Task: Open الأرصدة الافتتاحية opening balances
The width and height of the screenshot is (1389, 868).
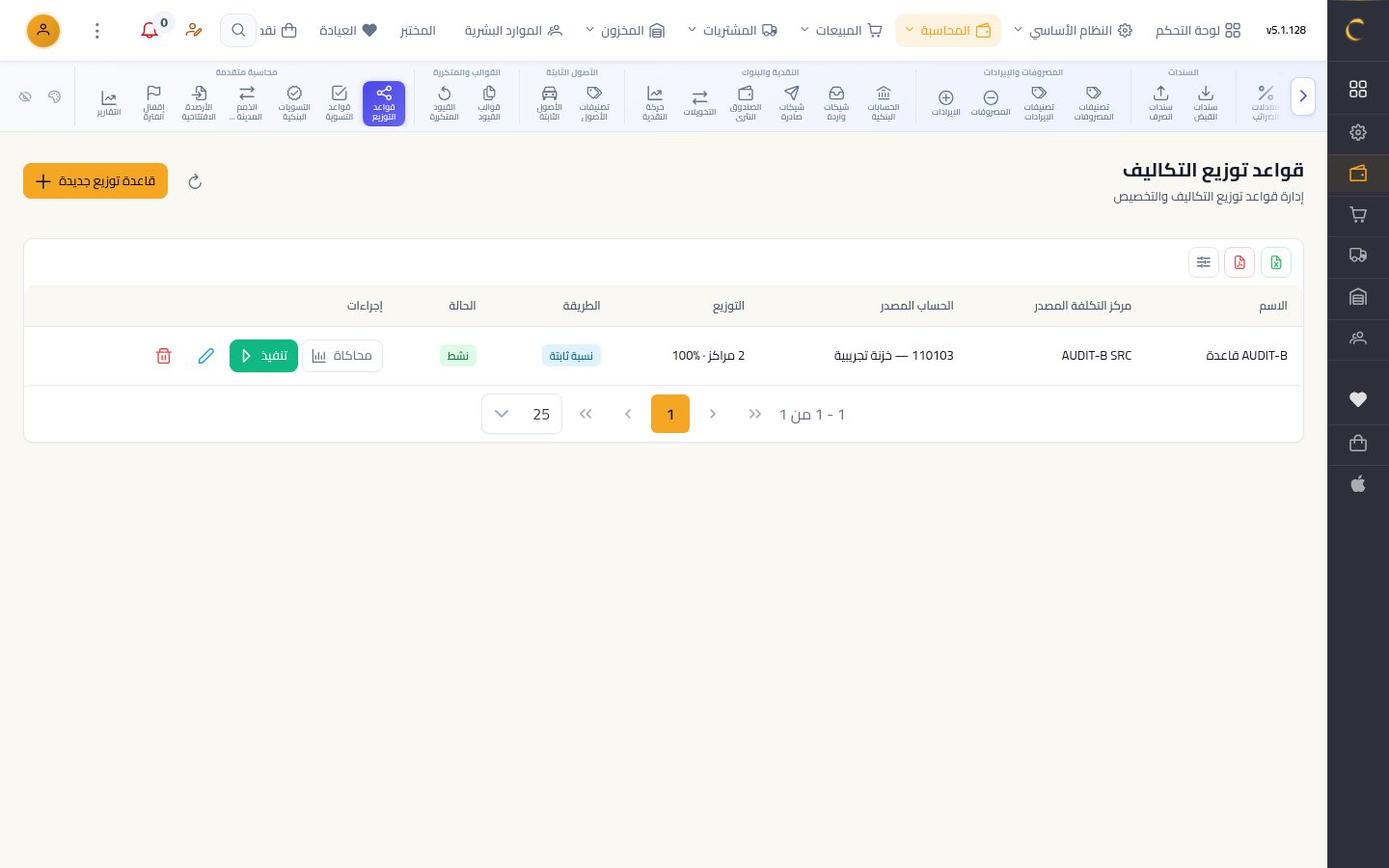Action: tap(199, 102)
